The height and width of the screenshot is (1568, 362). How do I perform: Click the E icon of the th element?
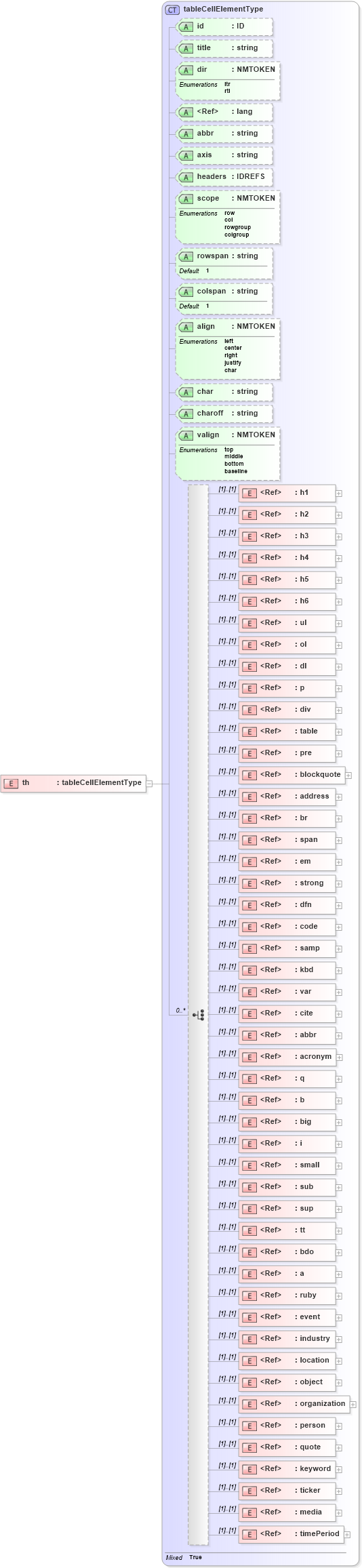tap(10, 783)
